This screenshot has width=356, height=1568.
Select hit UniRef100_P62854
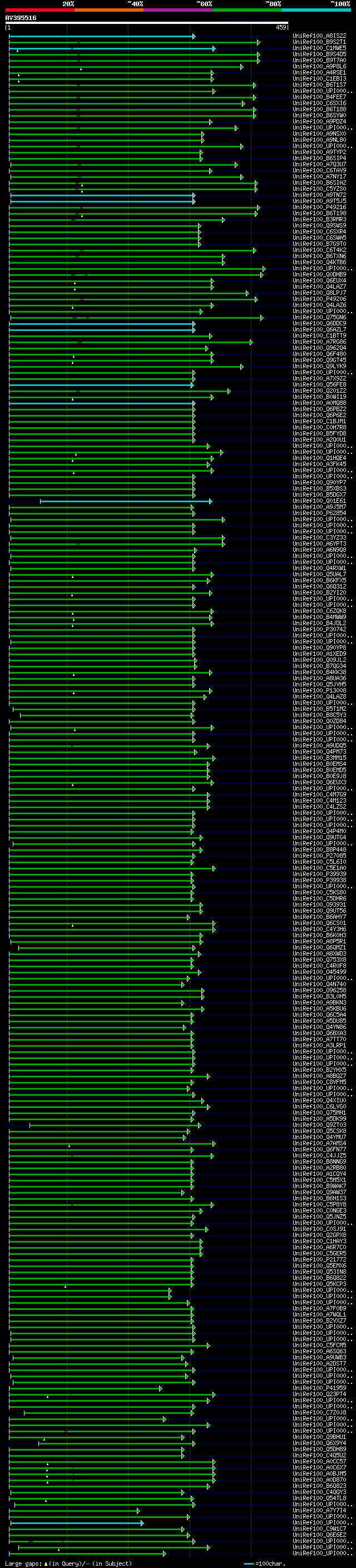point(319,514)
